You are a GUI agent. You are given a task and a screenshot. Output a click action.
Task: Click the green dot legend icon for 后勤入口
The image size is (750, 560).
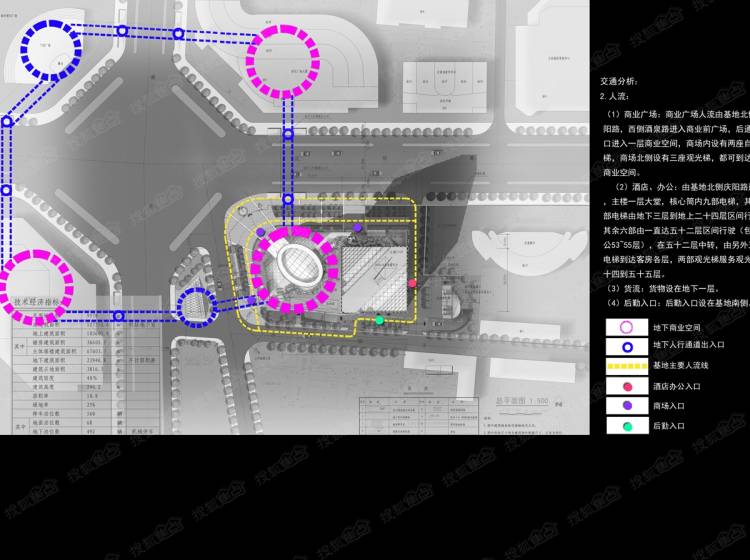click(x=626, y=426)
